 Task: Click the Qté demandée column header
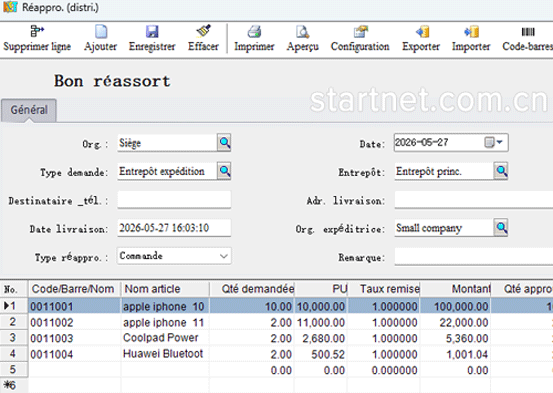point(252,289)
